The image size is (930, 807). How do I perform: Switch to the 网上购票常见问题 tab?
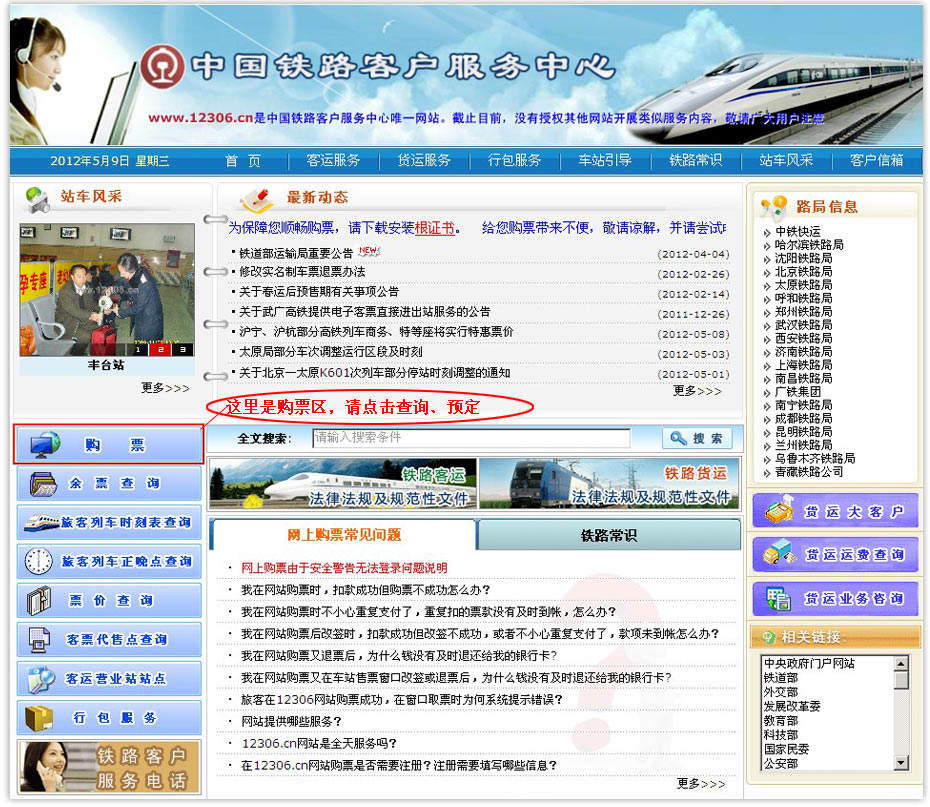point(344,535)
